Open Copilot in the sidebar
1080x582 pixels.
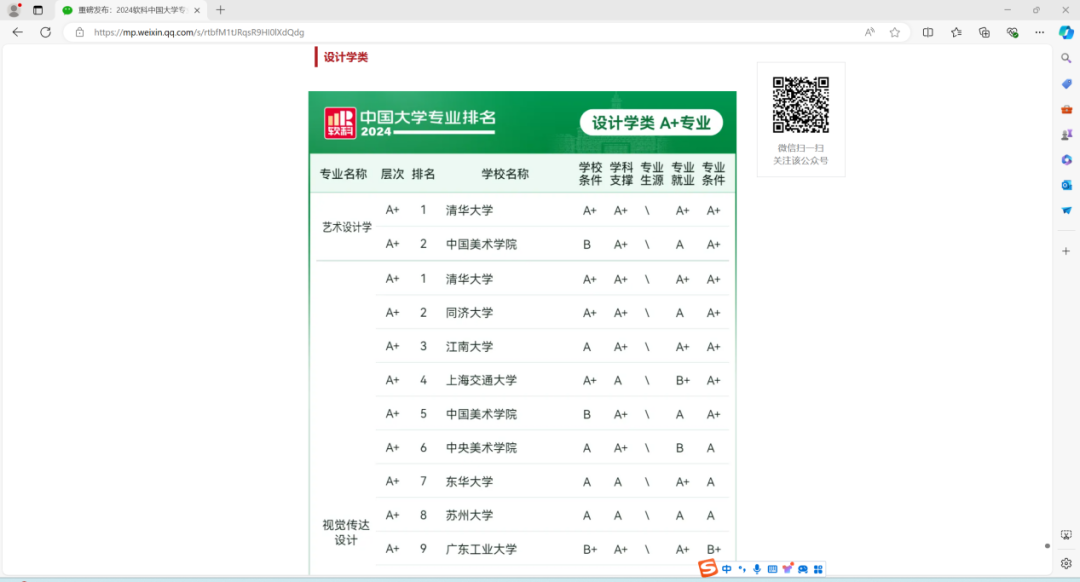1066,32
